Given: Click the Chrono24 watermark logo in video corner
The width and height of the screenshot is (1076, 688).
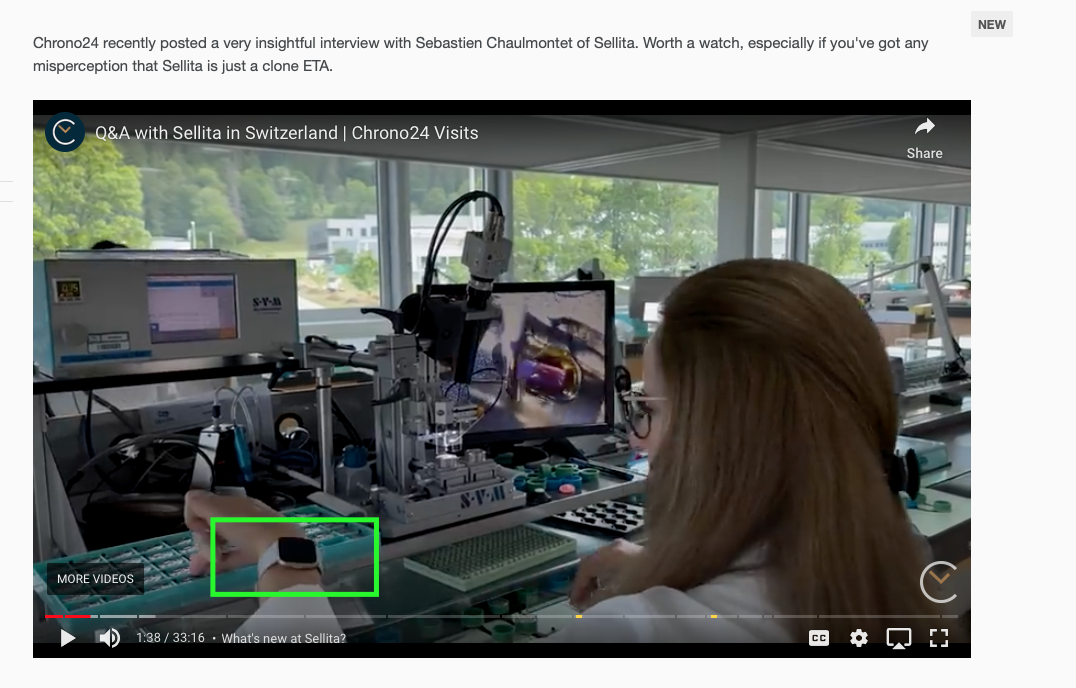Looking at the screenshot, I should pos(938,582).
